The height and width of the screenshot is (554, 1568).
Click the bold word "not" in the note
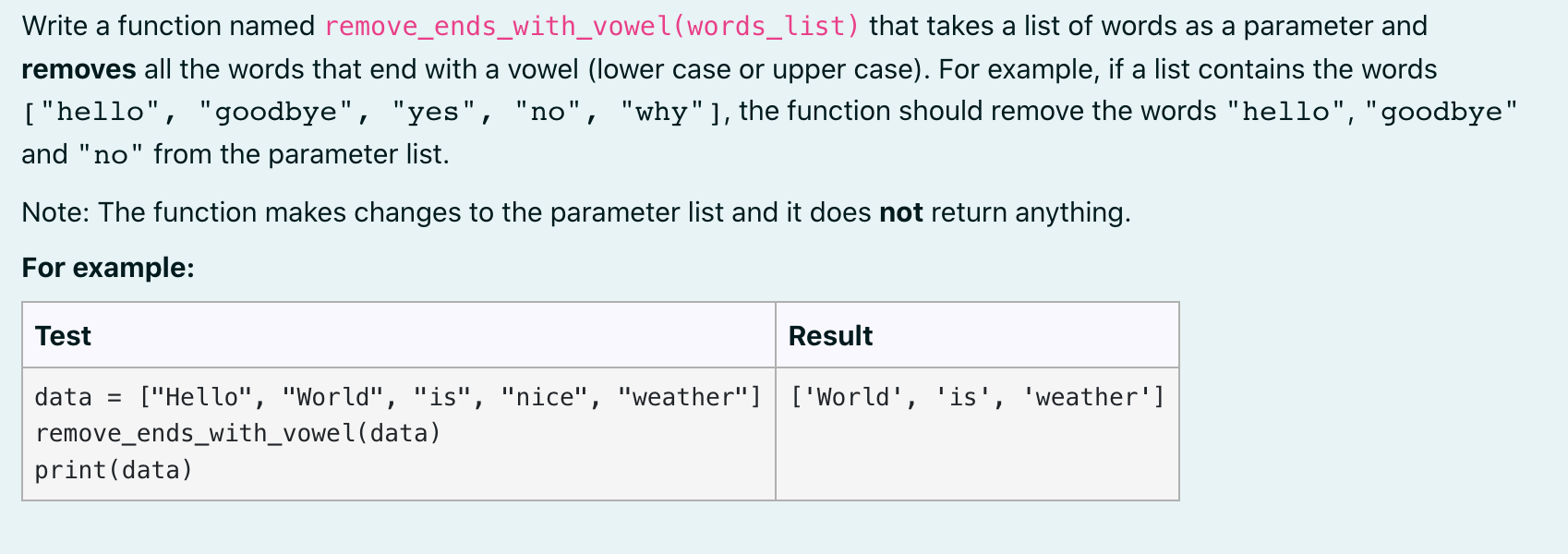[900, 212]
